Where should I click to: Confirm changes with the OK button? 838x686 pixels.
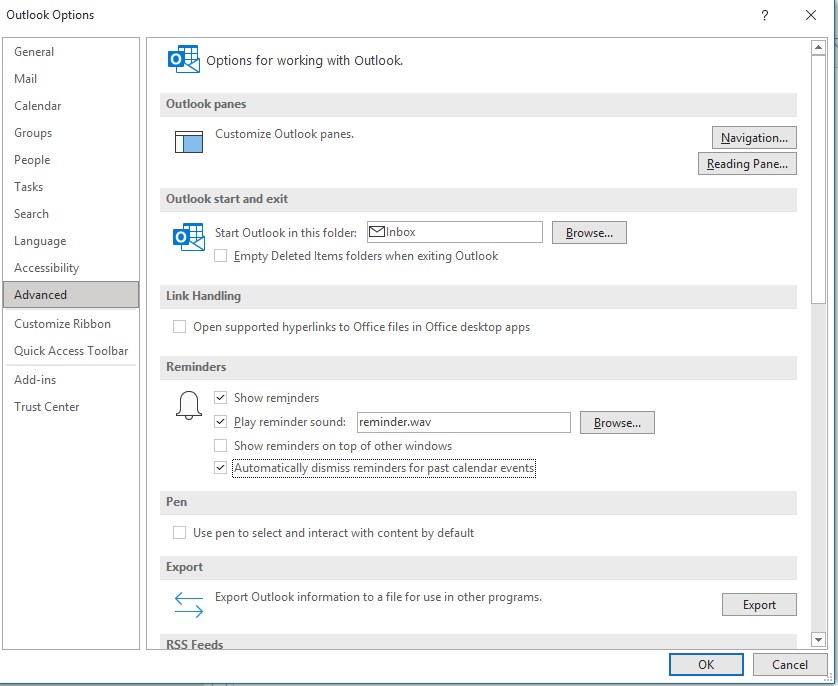click(706, 664)
